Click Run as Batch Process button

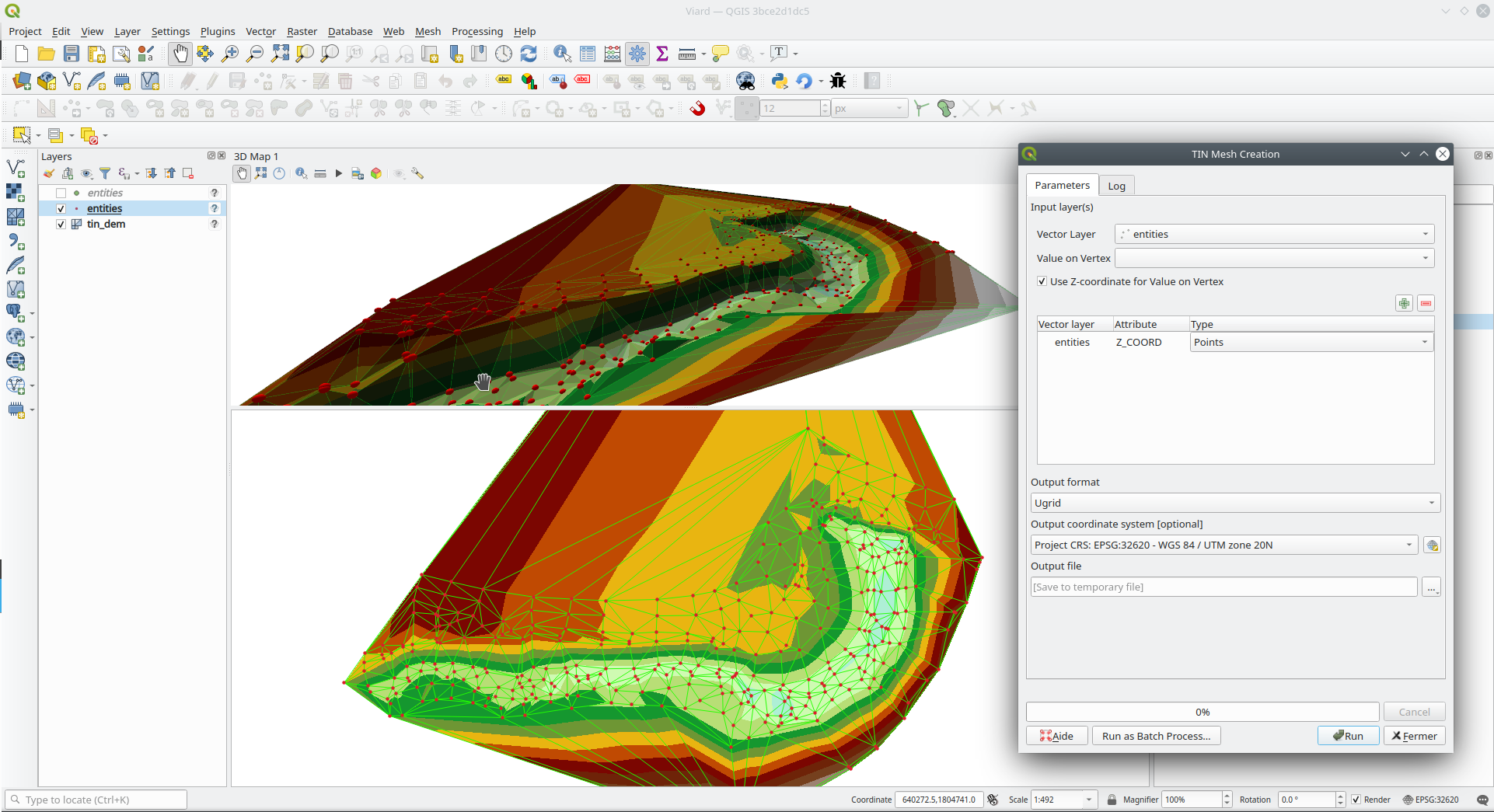pos(1156,736)
